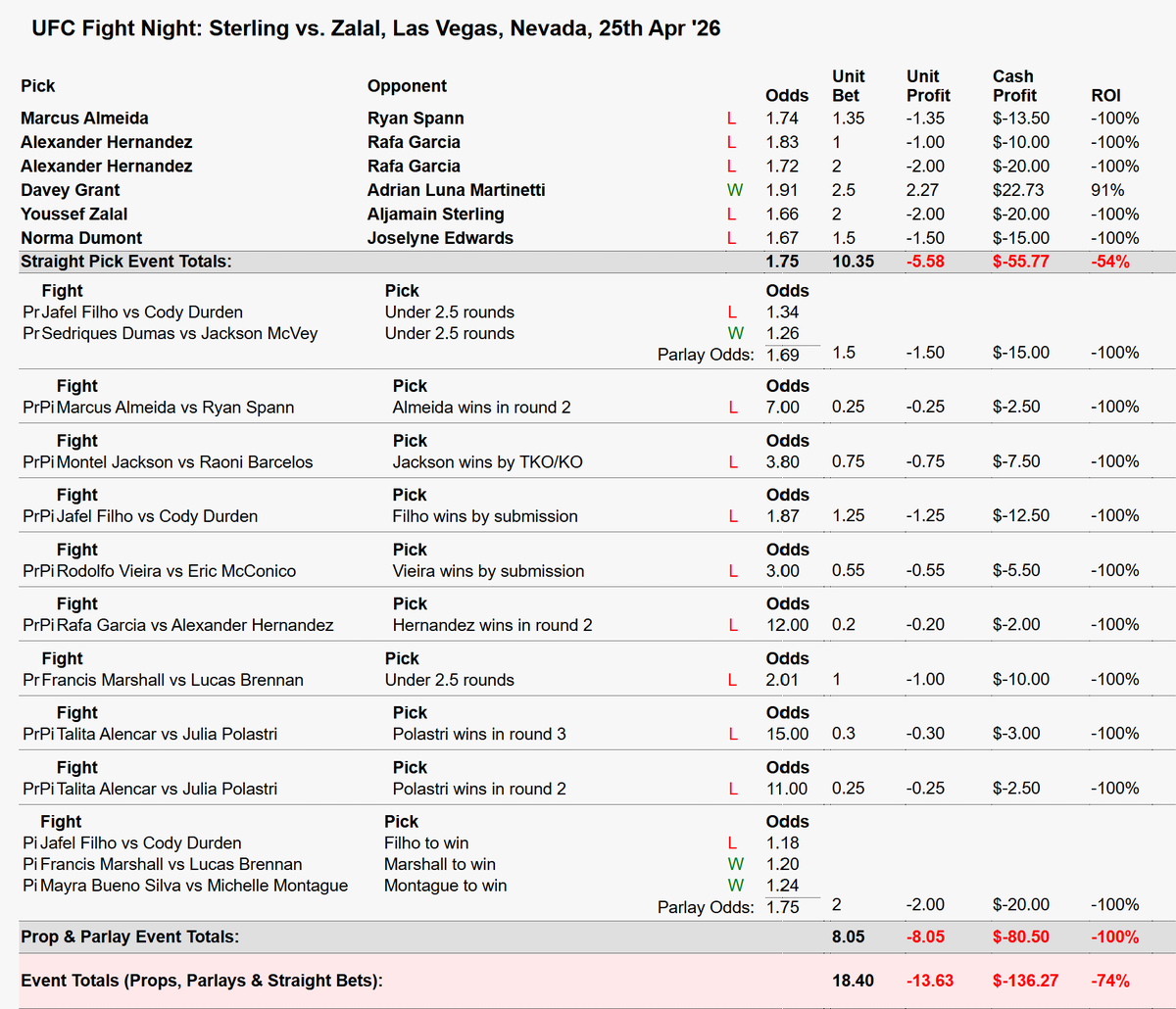Select the odds 15.00 value

787,734
